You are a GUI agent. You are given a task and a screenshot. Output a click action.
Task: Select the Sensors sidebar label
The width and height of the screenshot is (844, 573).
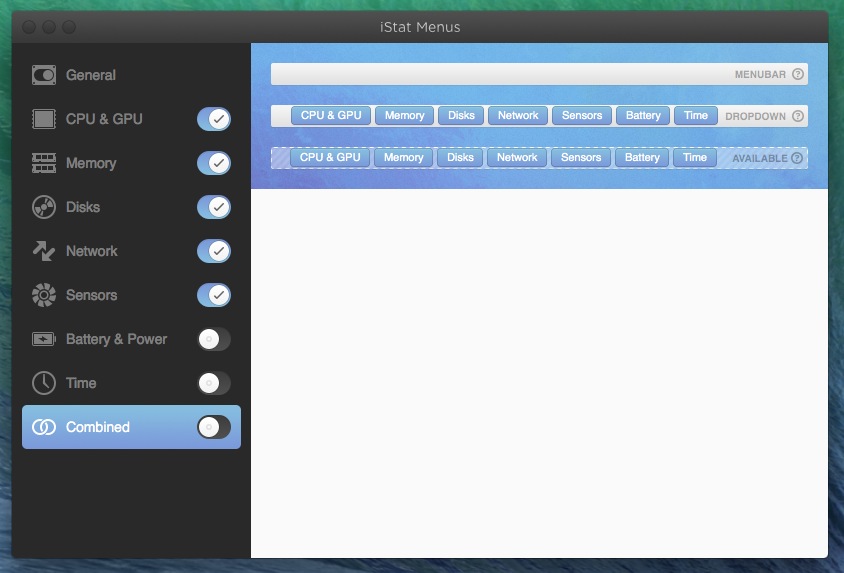[x=92, y=295]
